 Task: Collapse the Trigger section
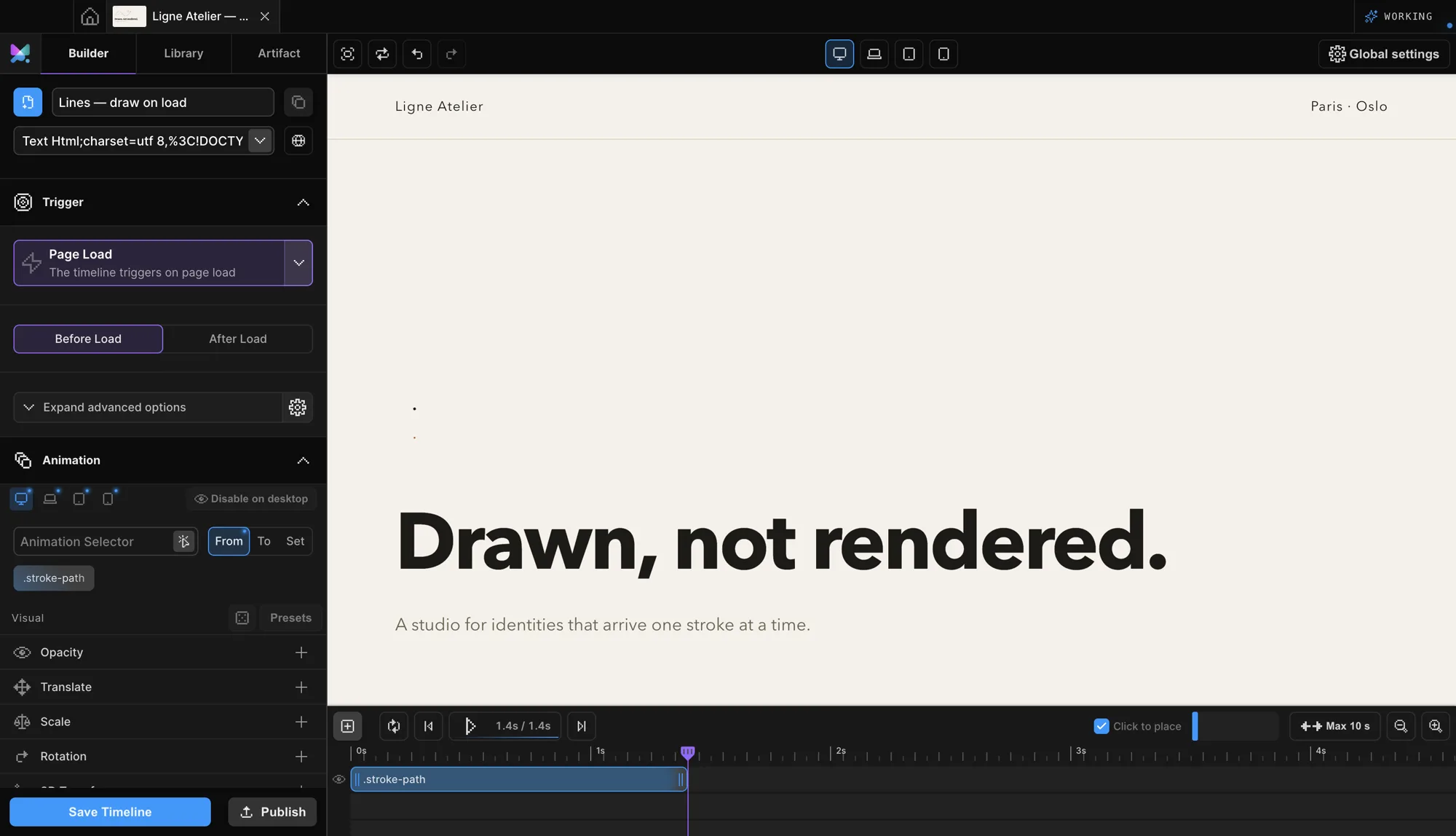(x=303, y=202)
